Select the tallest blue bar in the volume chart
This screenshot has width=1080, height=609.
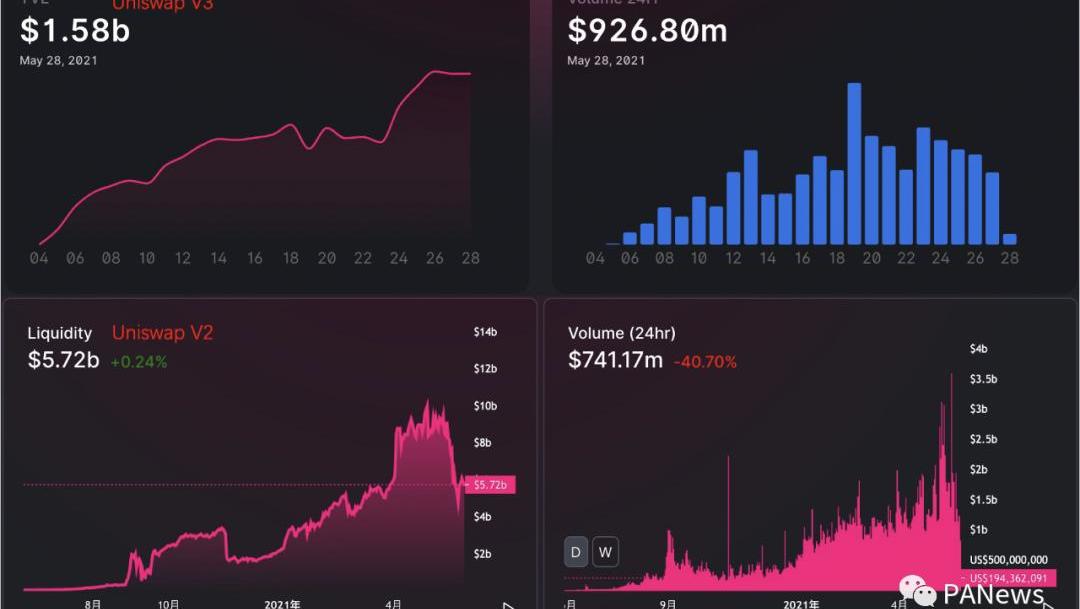click(x=854, y=164)
